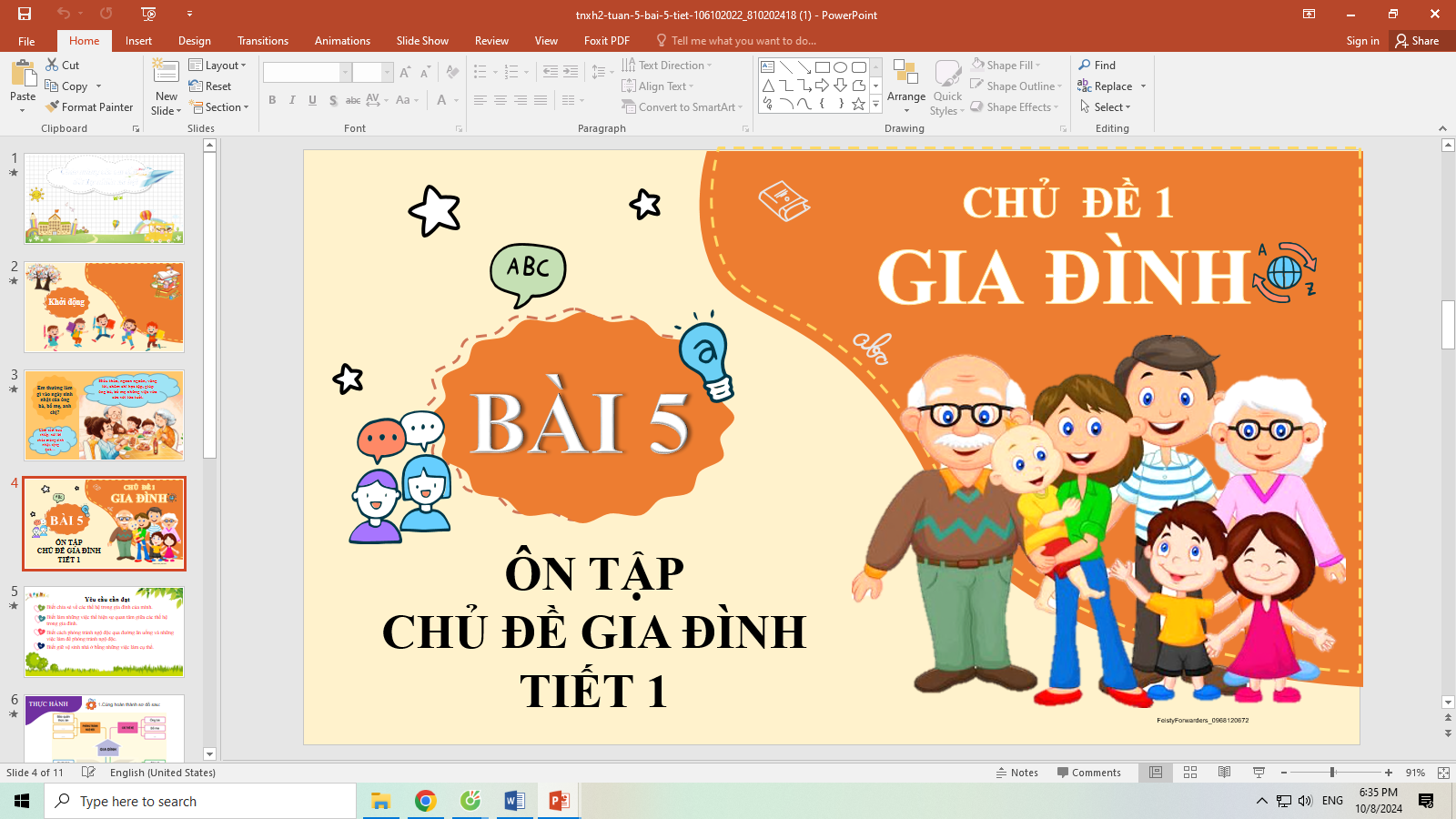Click the zoom slider handle
Screen dimensions: 1456x819
pos(1332,773)
